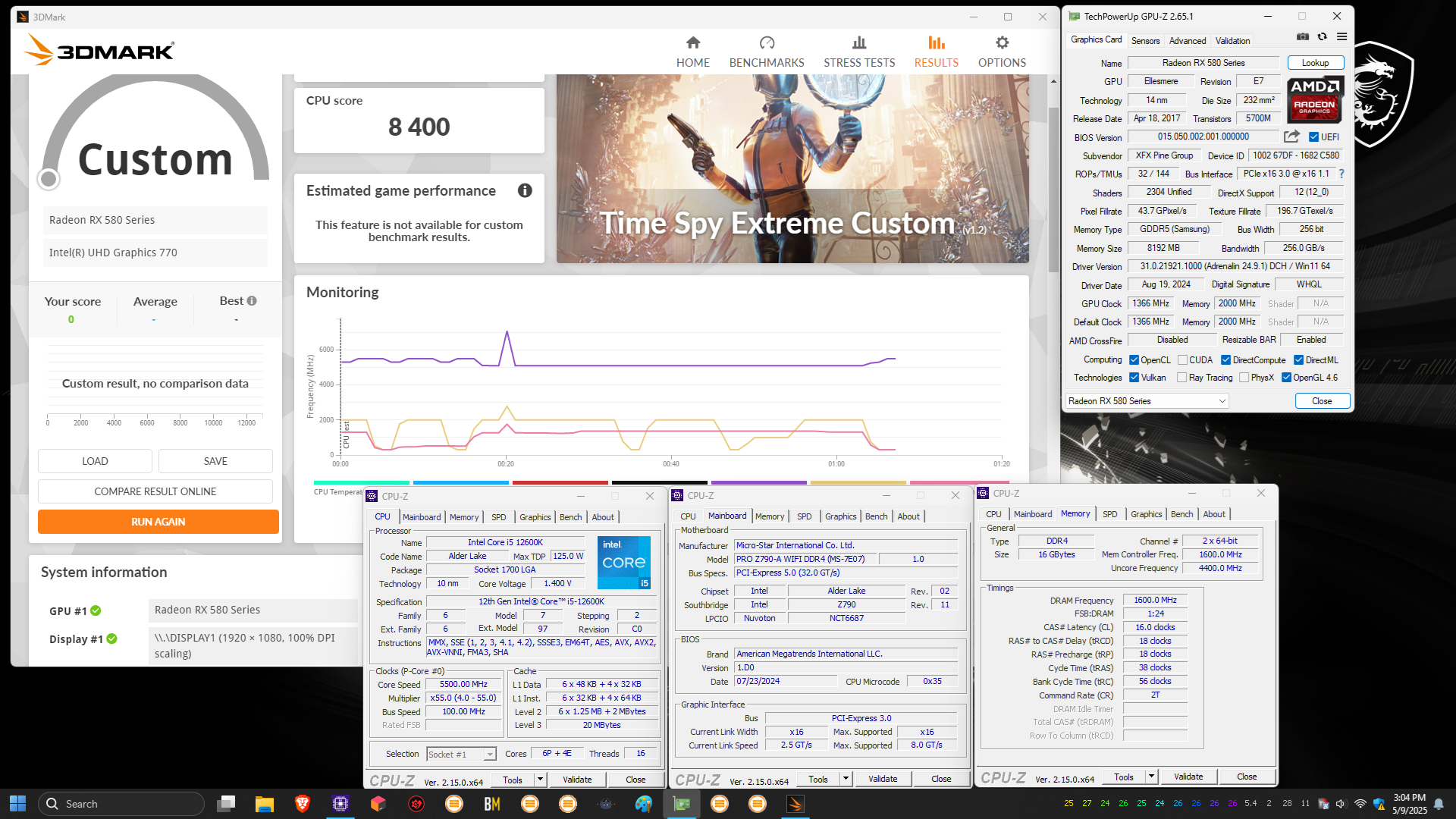The image size is (1456, 819).
Task: Click the SAVE button in 3DMark
Action: point(215,461)
